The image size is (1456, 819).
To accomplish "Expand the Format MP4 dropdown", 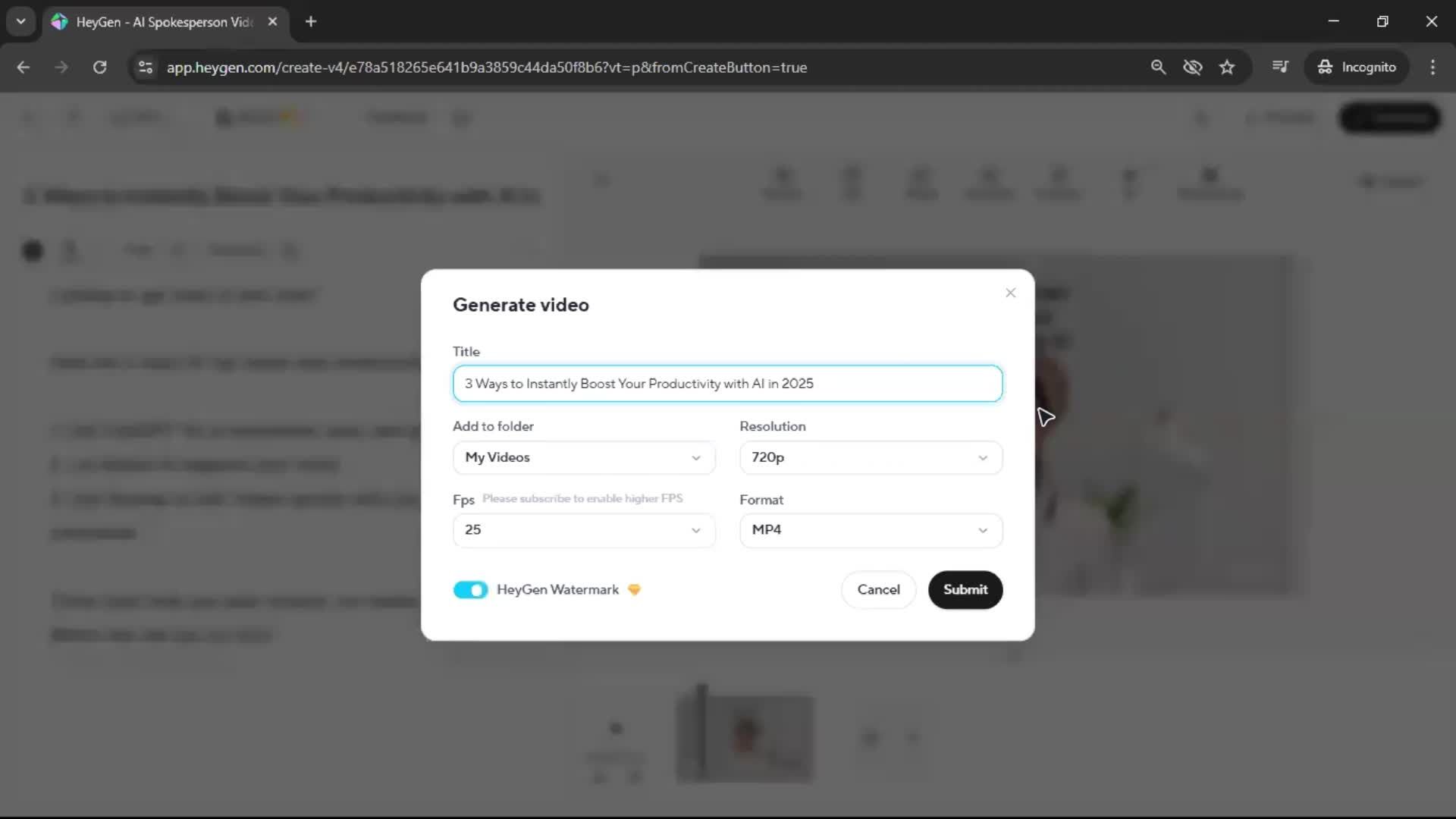I will click(x=870, y=530).
